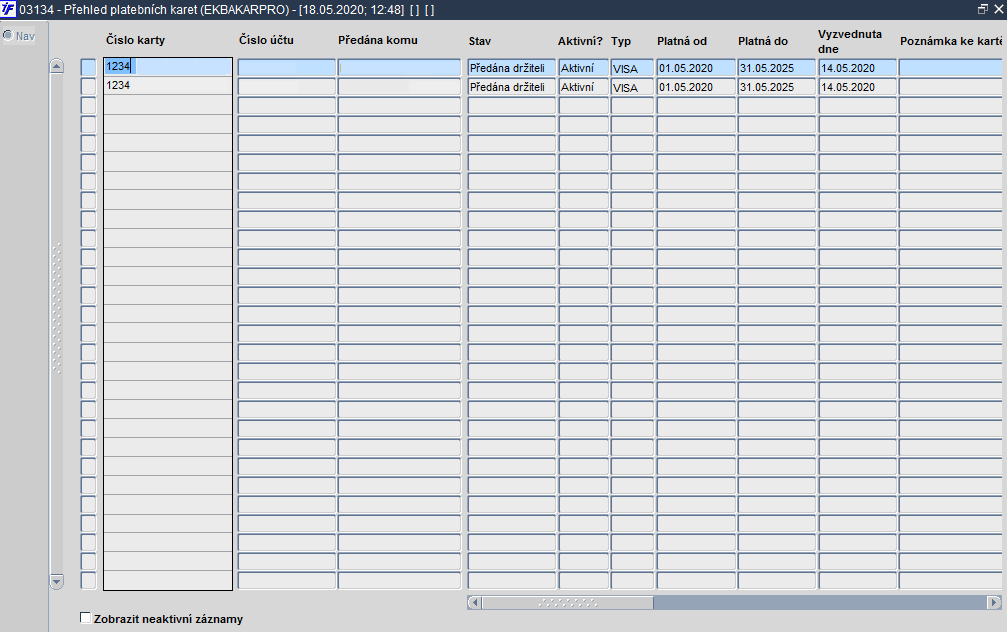
Task: Click the application icon in the title bar
Action: point(8,9)
